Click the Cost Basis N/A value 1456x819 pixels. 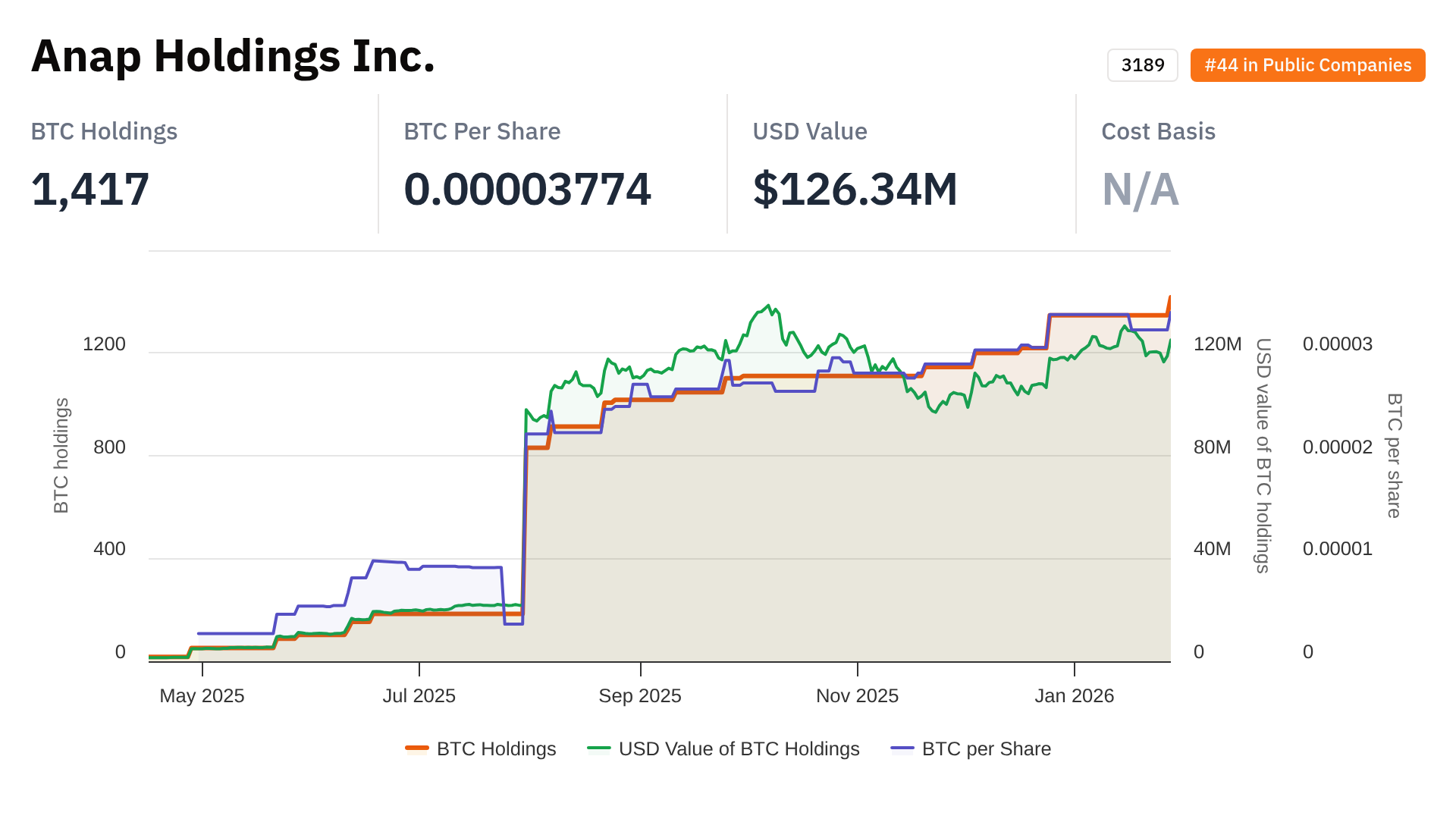pyautogui.click(x=1140, y=189)
